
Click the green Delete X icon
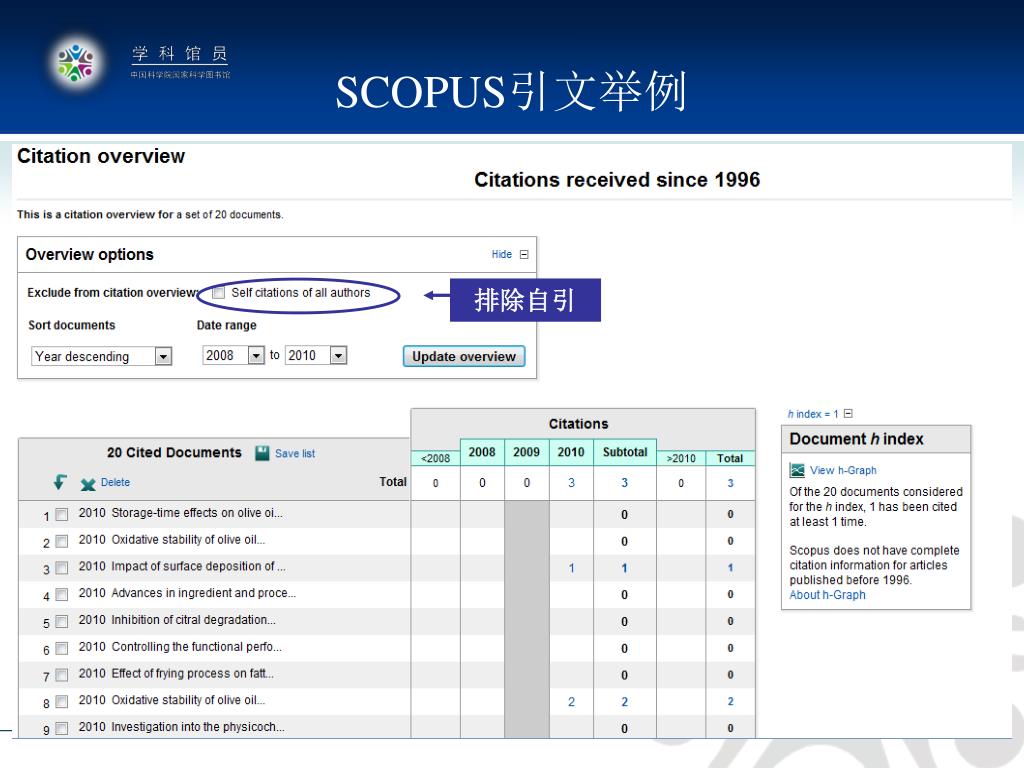click(x=88, y=484)
